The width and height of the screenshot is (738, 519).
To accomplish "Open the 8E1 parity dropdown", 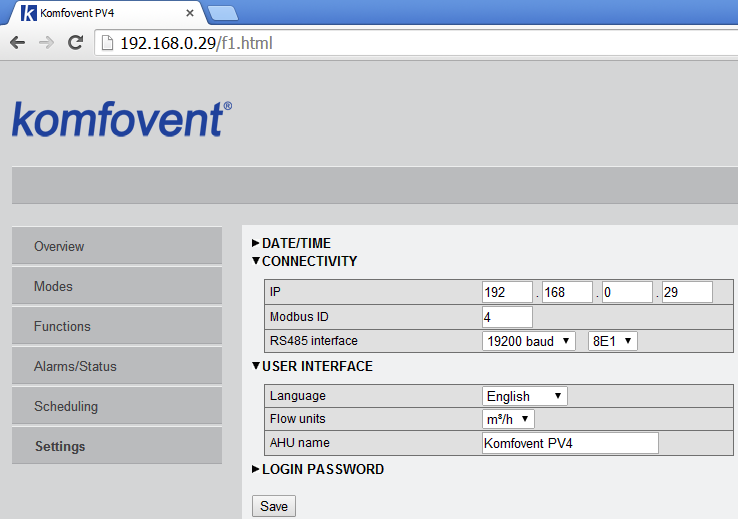I will point(612,341).
